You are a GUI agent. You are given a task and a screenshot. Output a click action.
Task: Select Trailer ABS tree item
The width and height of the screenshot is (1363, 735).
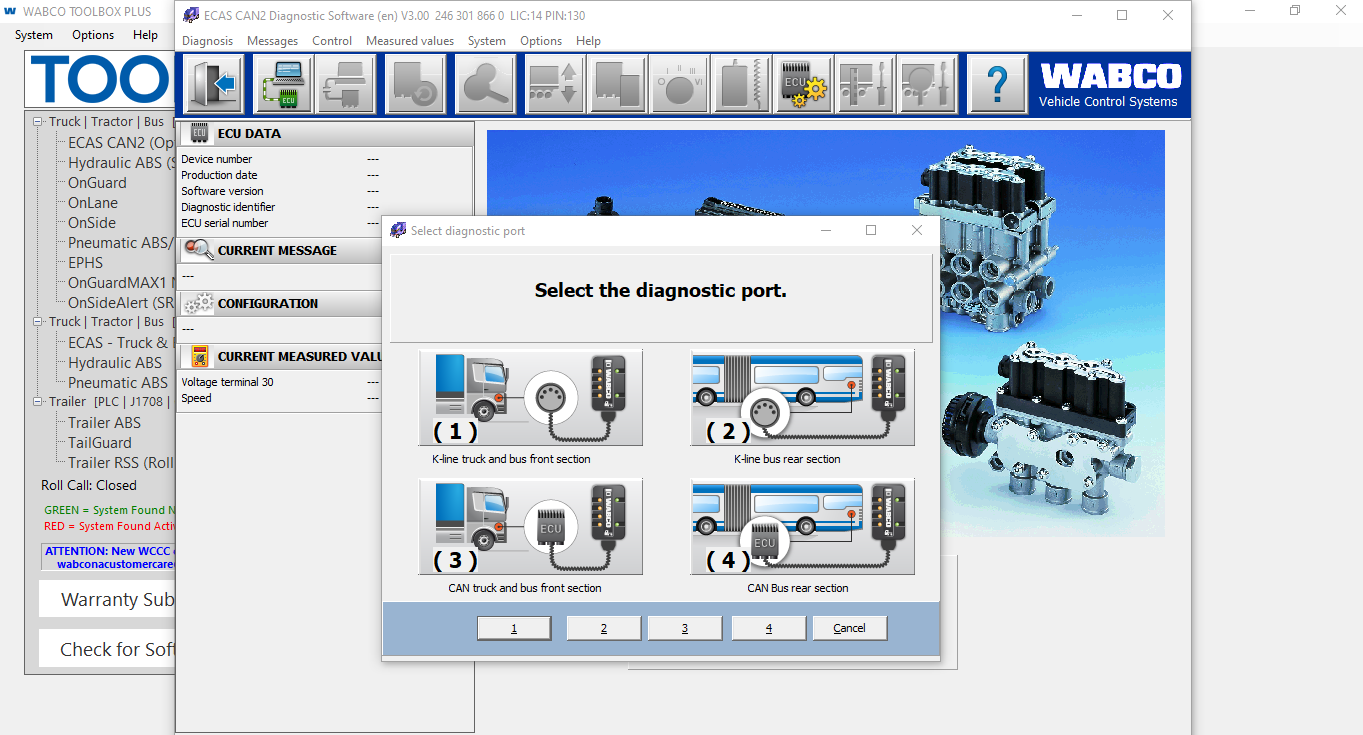pos(104,423)
